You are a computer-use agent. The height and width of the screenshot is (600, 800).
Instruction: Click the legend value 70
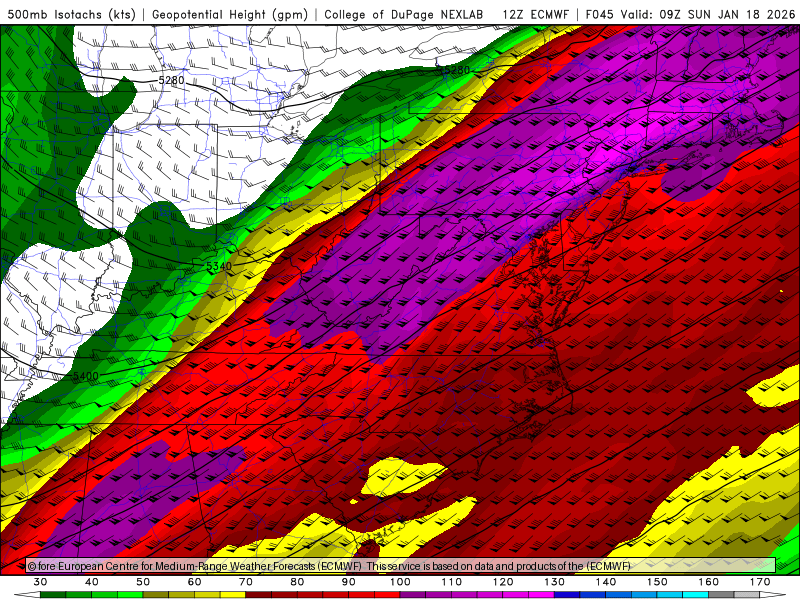[x=246, y=582]
